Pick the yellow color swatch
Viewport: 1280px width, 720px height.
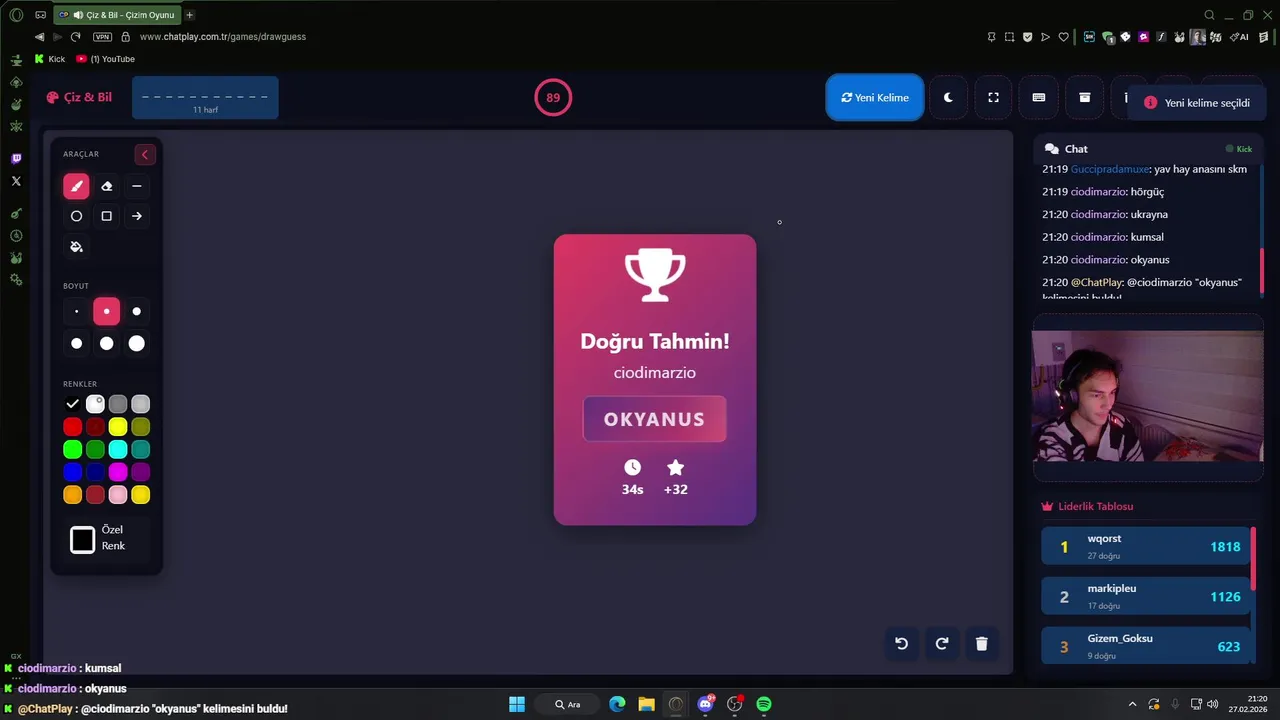click(118, 427)
